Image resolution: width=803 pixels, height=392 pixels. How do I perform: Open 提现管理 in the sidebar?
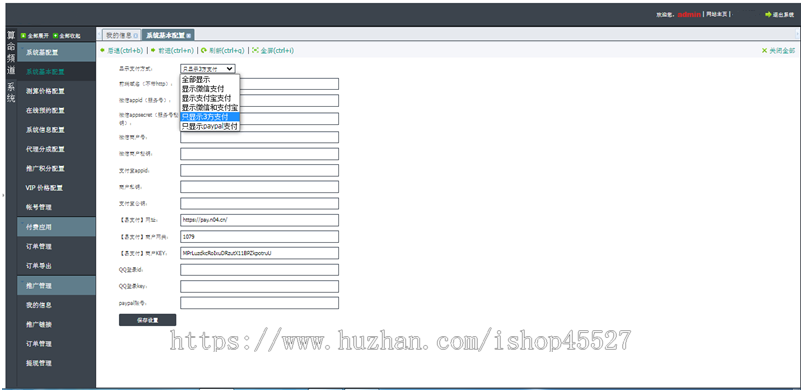click(x=56, y=363)
